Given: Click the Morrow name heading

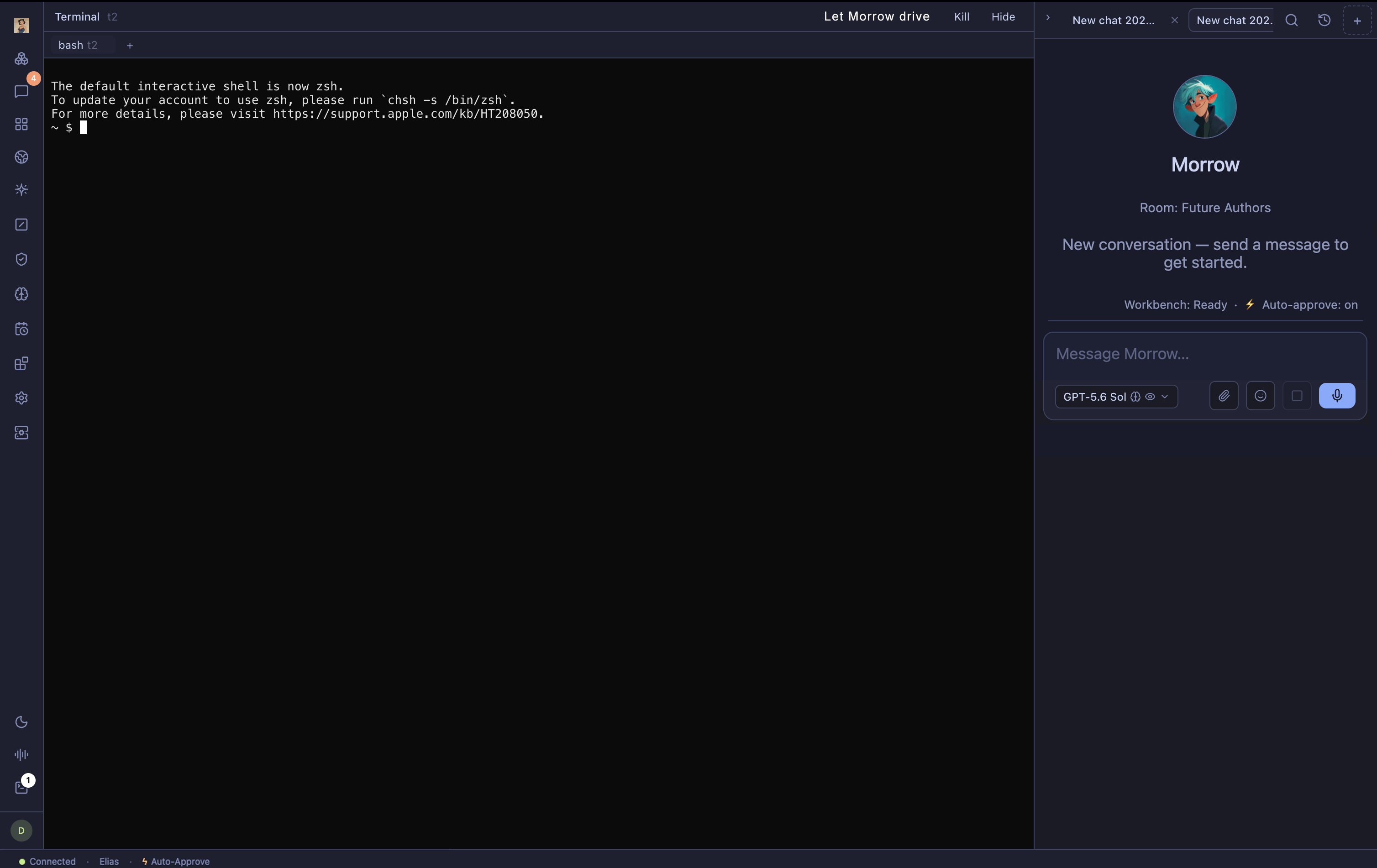Looking at the screenshot, I should pos(1205,165).
